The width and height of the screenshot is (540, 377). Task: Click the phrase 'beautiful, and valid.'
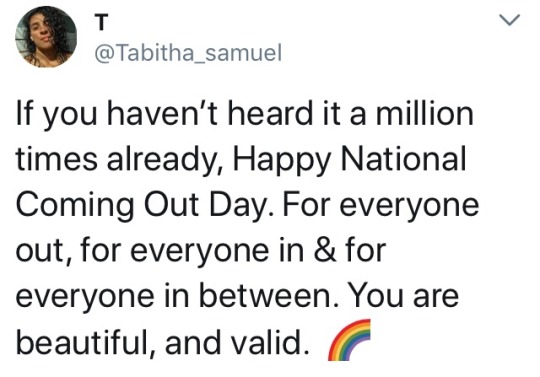162,342
